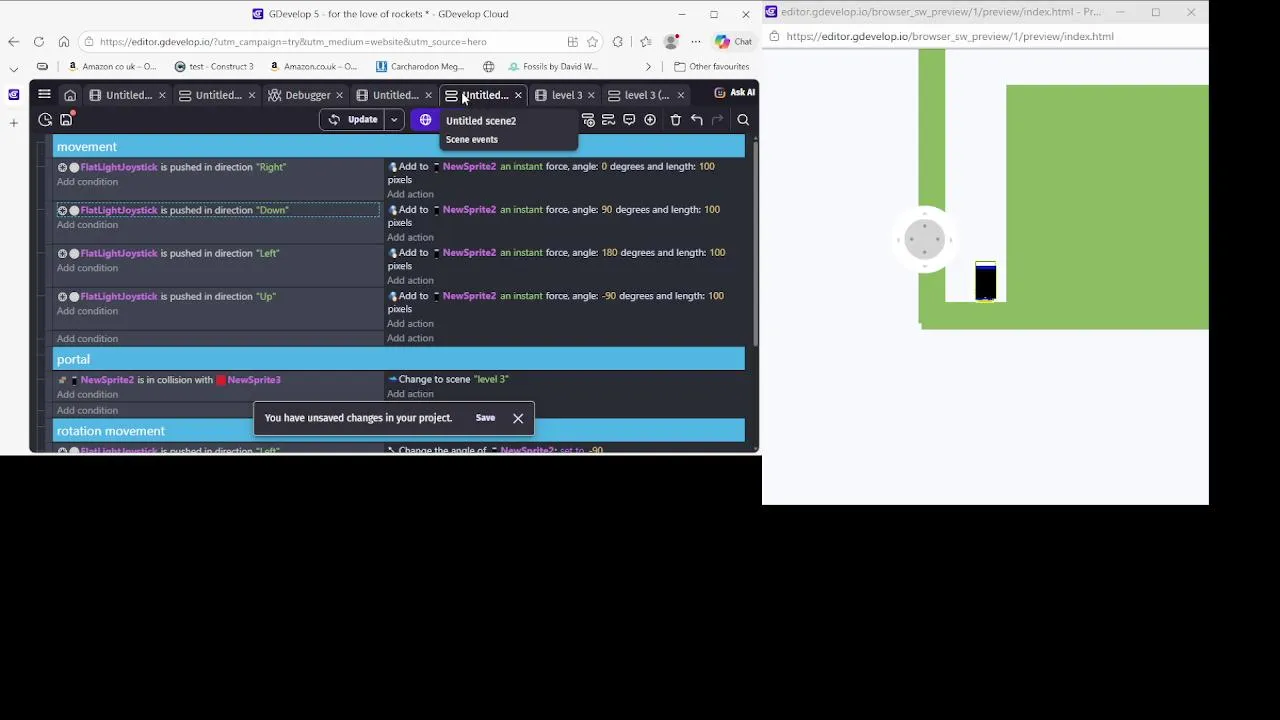Open the GDevelop main hamburger menu
The image size is (1280, 720).
click(44, 95)
